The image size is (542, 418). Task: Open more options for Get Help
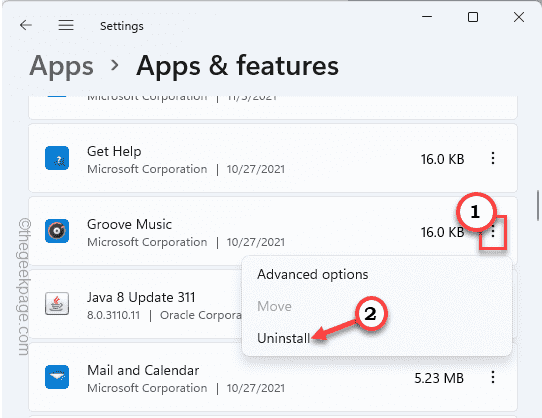[493, 158]
